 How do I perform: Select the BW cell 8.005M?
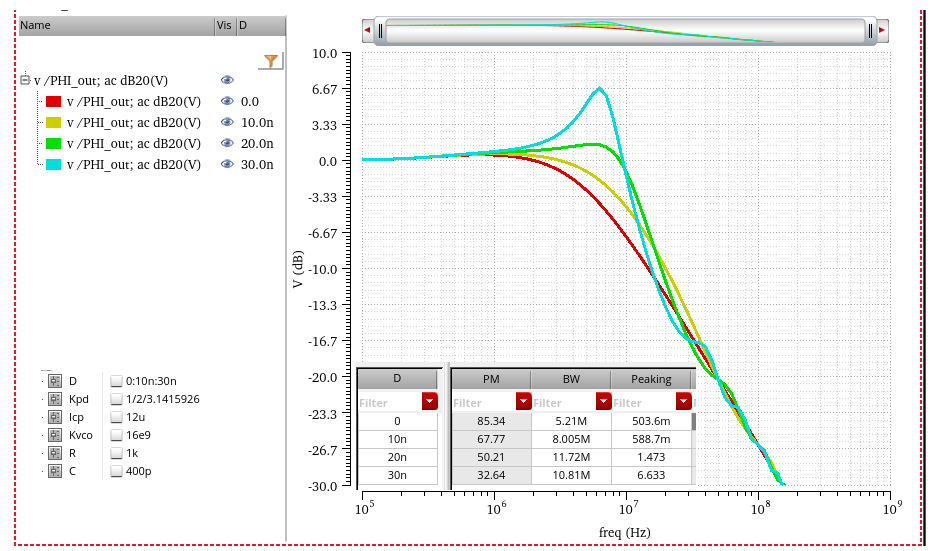[571, 439]
